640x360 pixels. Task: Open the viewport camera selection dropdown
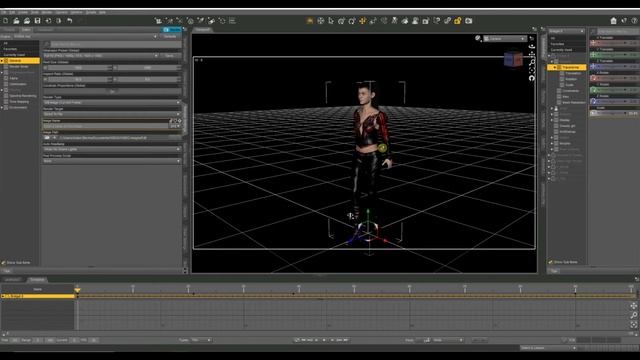505,38
